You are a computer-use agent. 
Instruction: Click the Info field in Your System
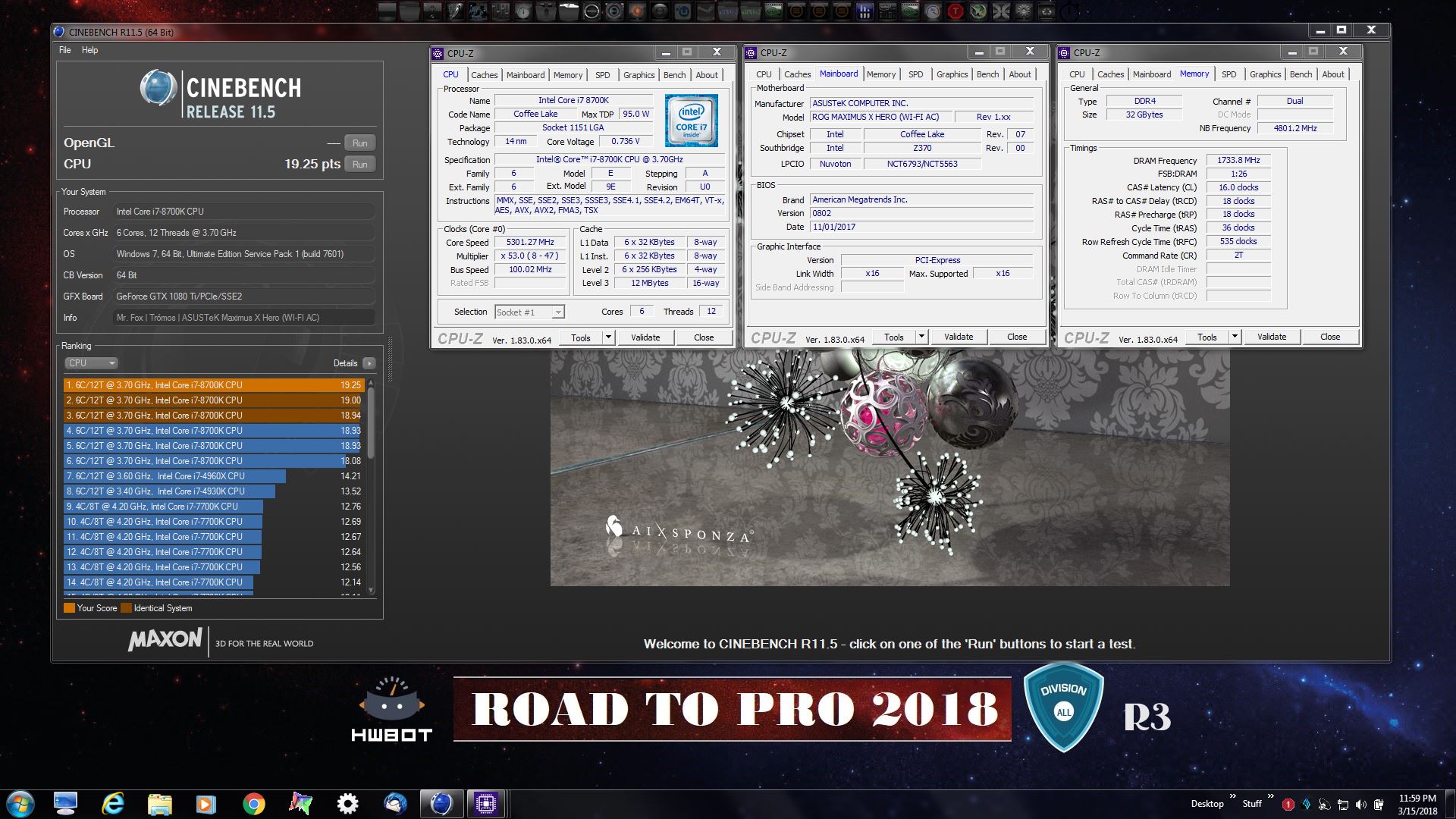[244, 318]
